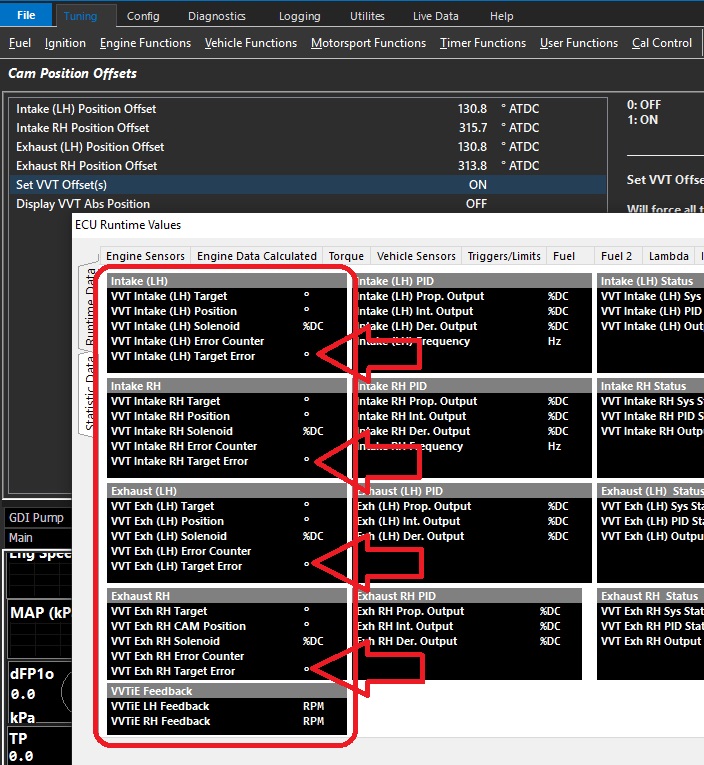Viewport: 704px width, 765px height.
Task: Select the Live Data tab
Action: coord(436,16)
